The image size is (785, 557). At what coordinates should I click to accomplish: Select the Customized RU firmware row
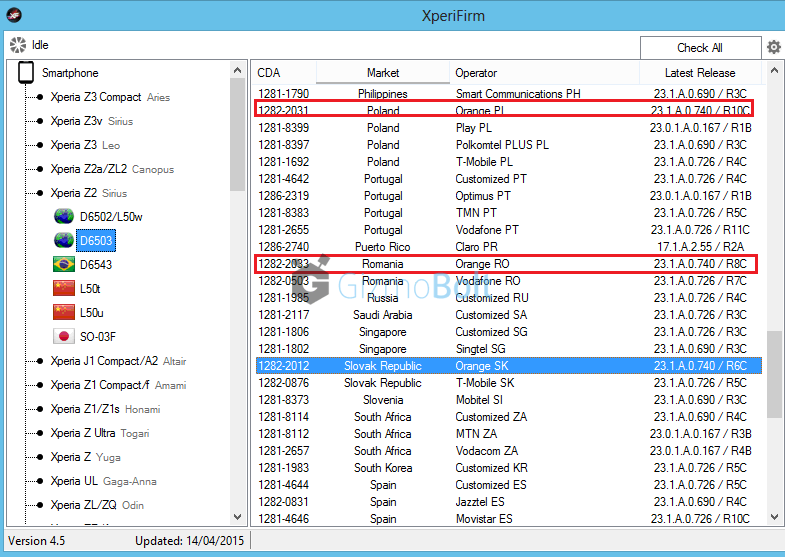pyautogui.click(x=509, y=298)
